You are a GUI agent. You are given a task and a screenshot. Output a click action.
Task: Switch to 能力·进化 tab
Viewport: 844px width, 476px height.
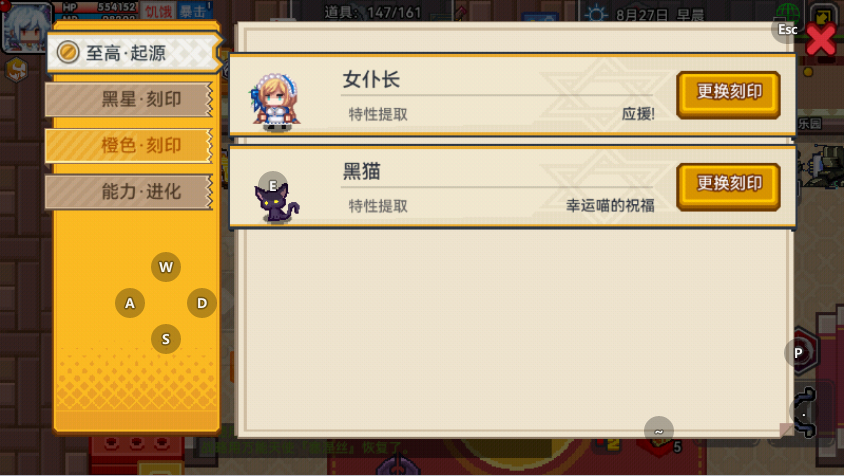(129, 192)
